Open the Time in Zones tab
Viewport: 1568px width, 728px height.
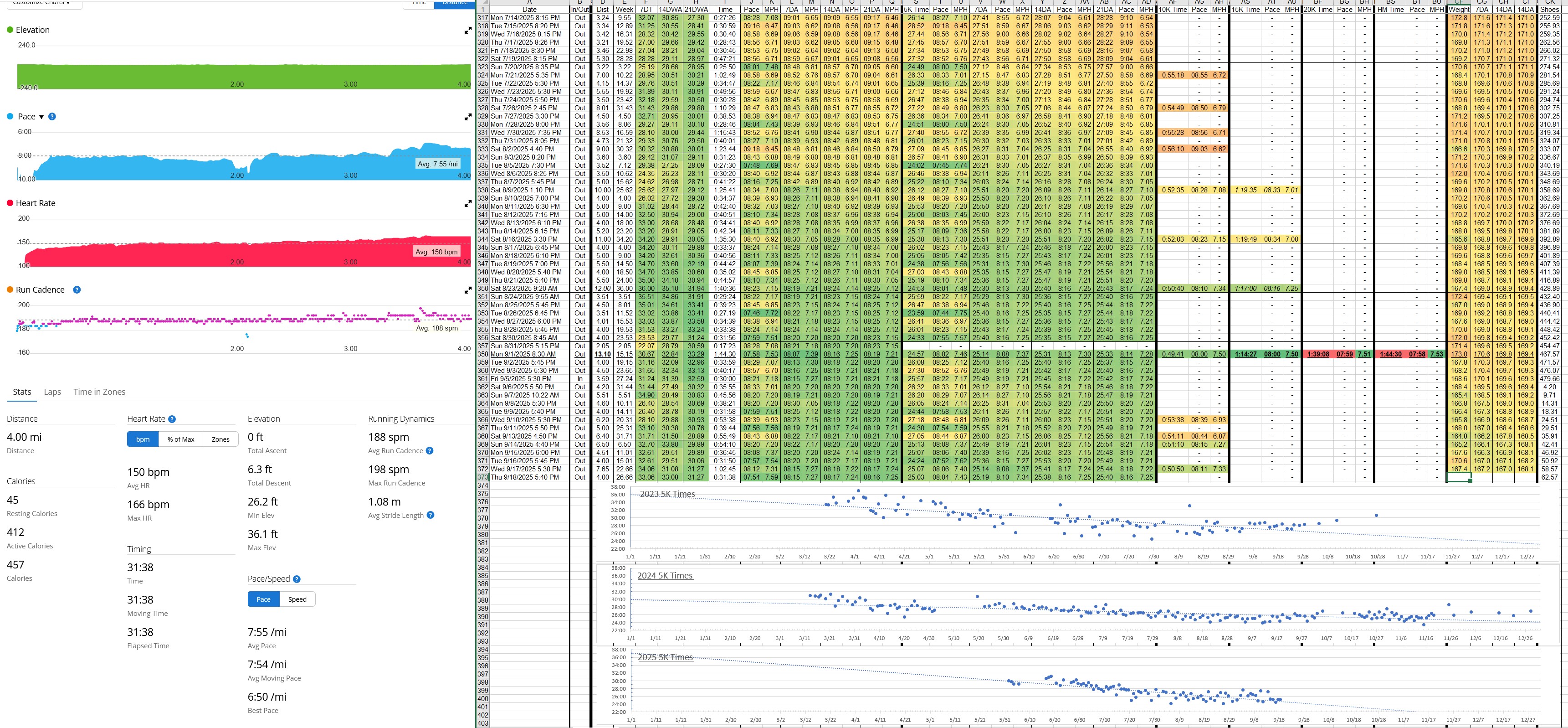point(99,392)
